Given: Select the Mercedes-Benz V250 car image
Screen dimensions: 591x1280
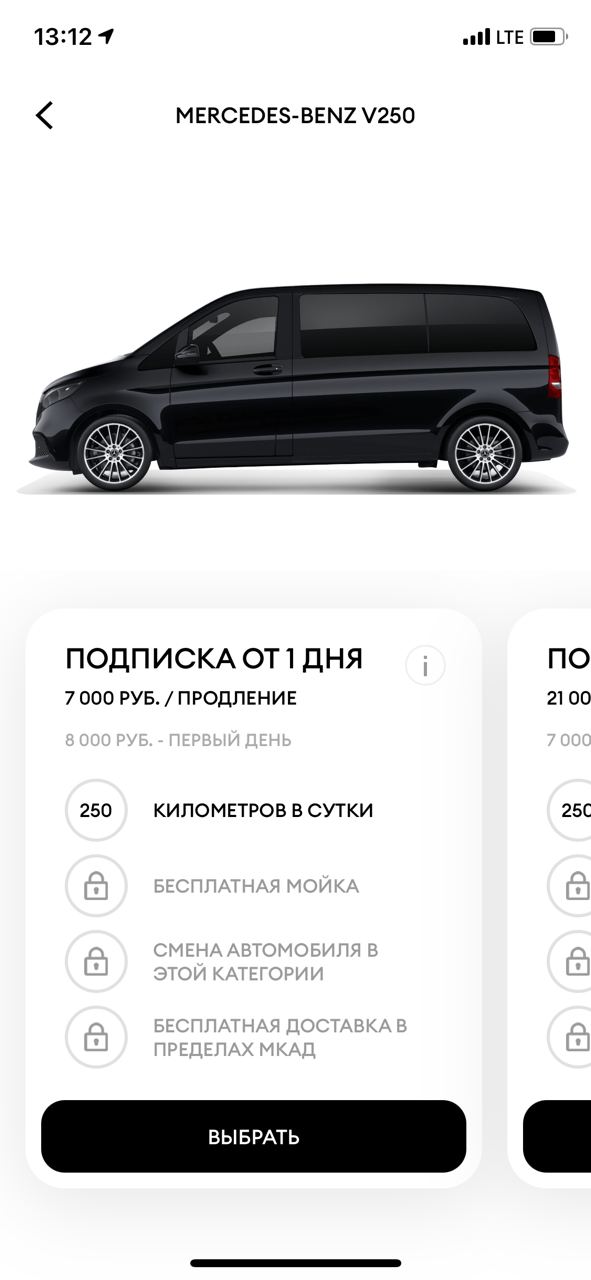Looking at the screenshot, I should tap(297, 388).
